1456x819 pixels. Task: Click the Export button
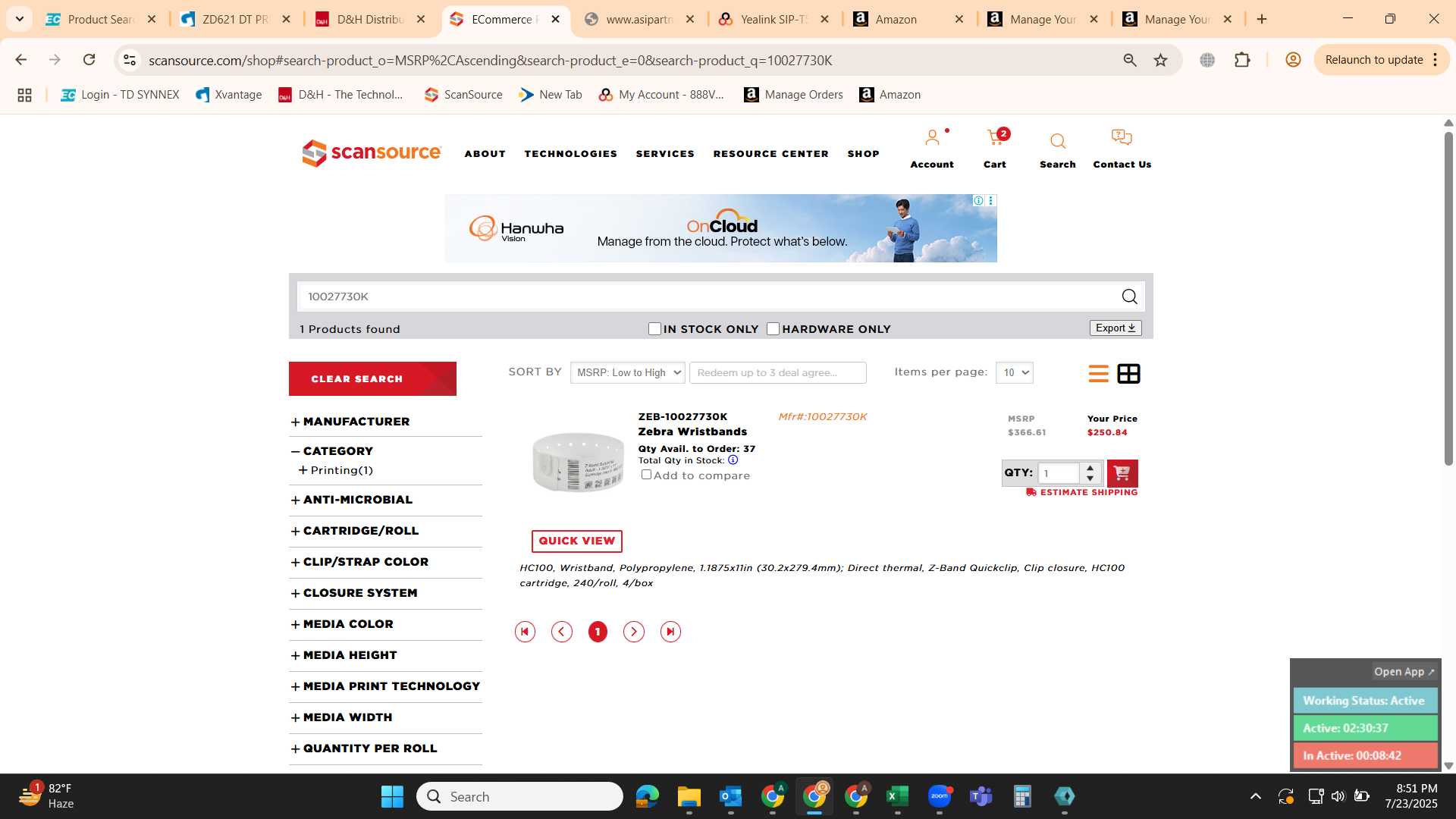[1116, 328]
